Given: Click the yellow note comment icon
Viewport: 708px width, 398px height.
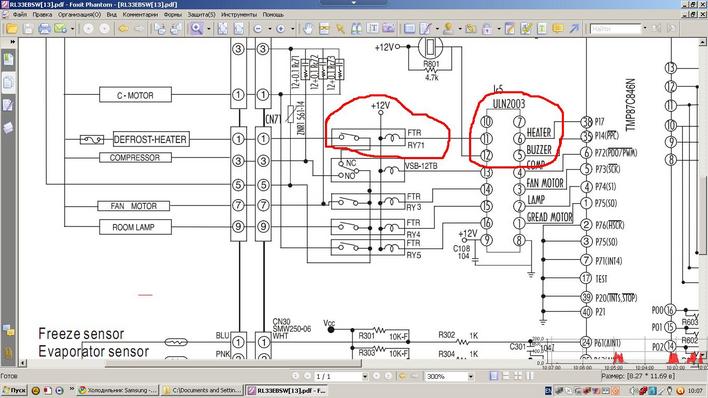Looking at the screenshot, I should click(x=558, y=29).
